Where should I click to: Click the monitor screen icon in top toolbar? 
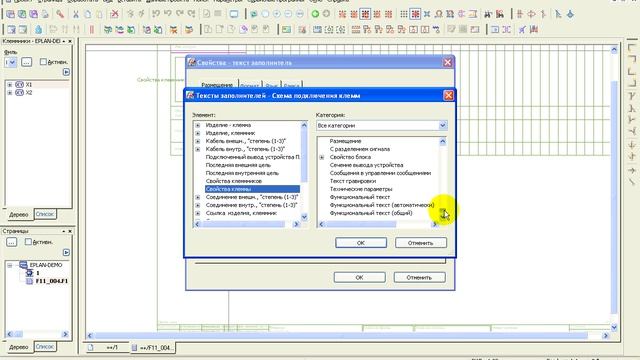233,14
